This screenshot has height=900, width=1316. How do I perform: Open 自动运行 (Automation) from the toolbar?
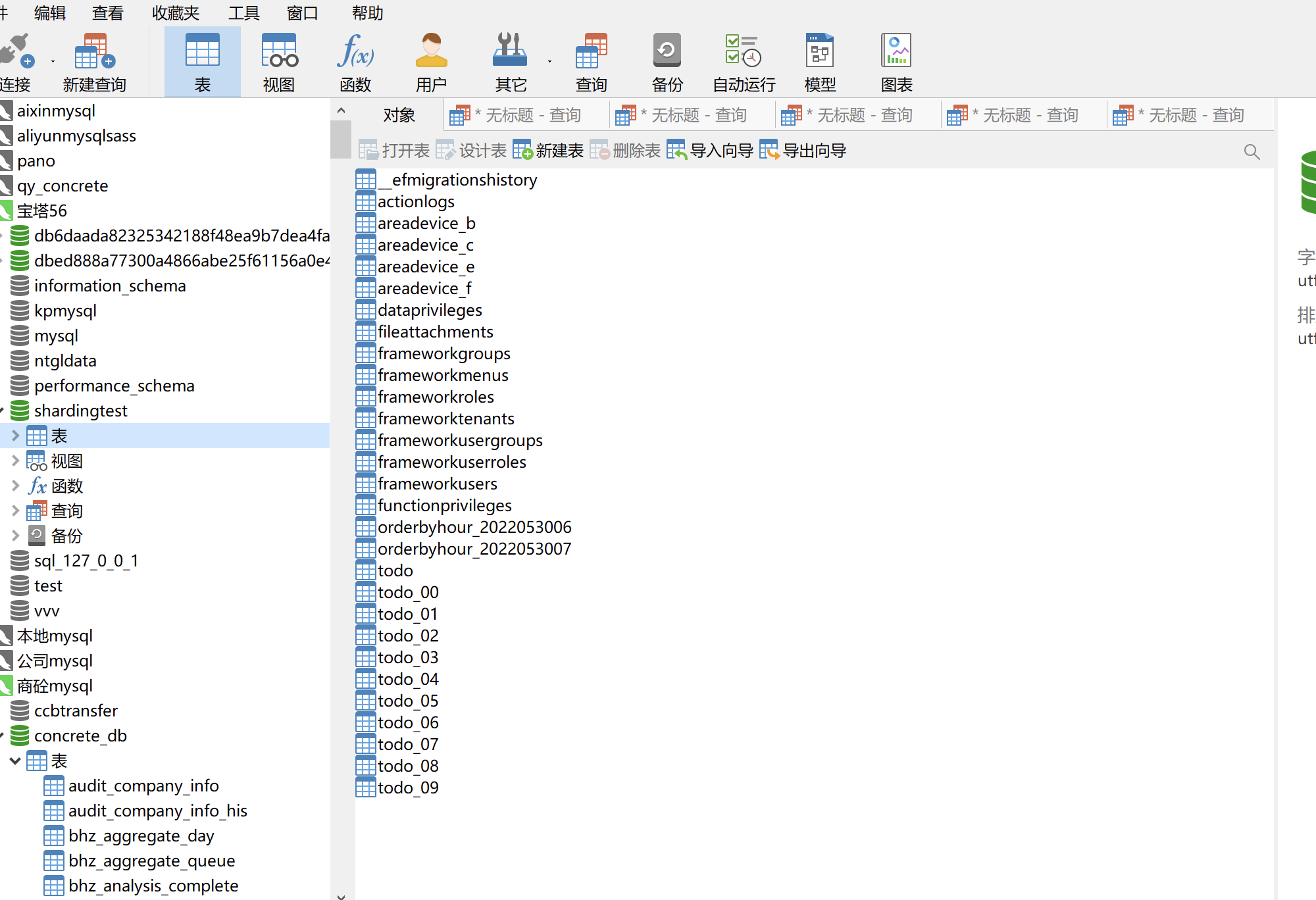coord(742,61)
